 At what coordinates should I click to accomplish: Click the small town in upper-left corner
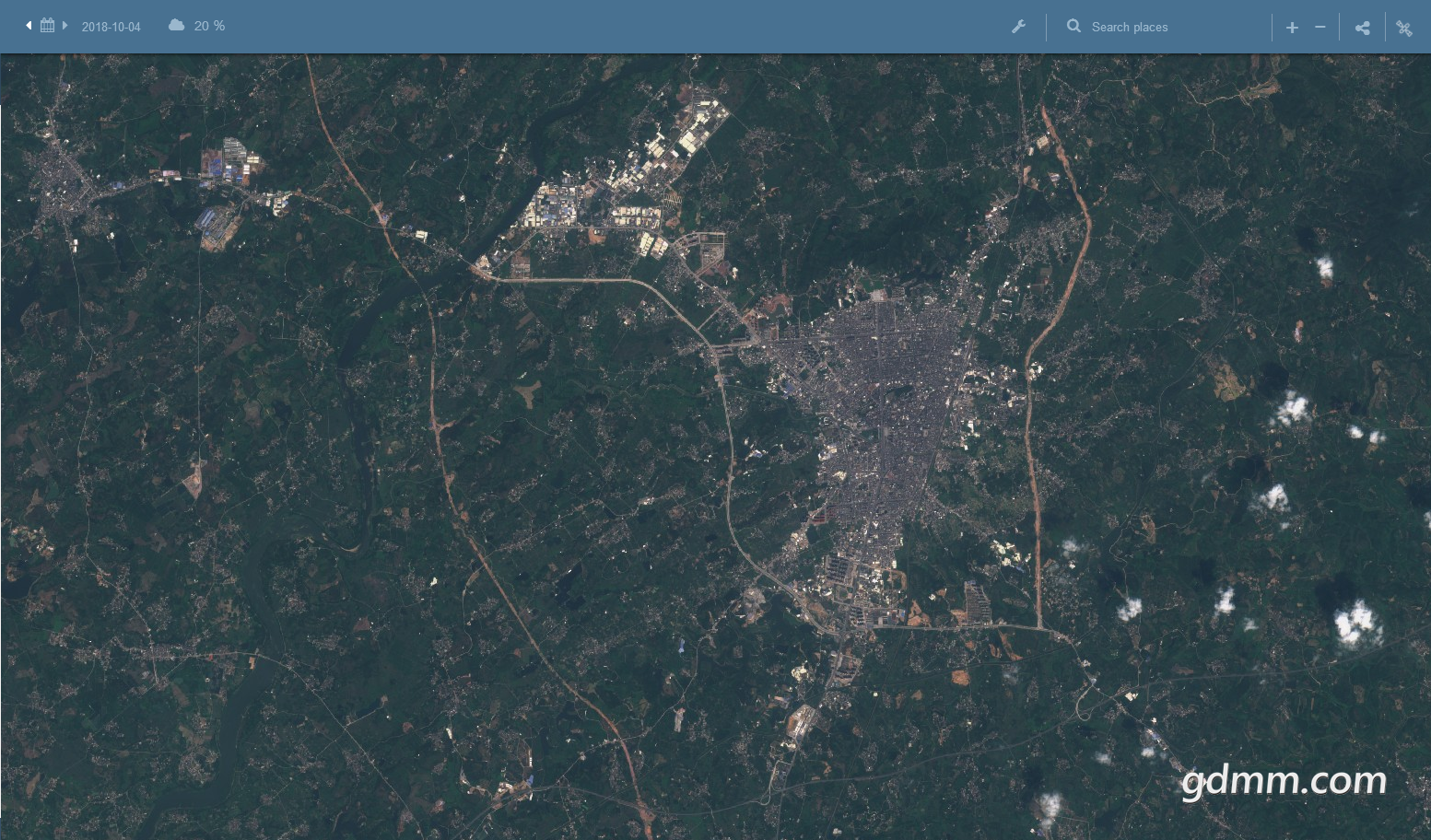pyautogui.click(x=63, y=180)
